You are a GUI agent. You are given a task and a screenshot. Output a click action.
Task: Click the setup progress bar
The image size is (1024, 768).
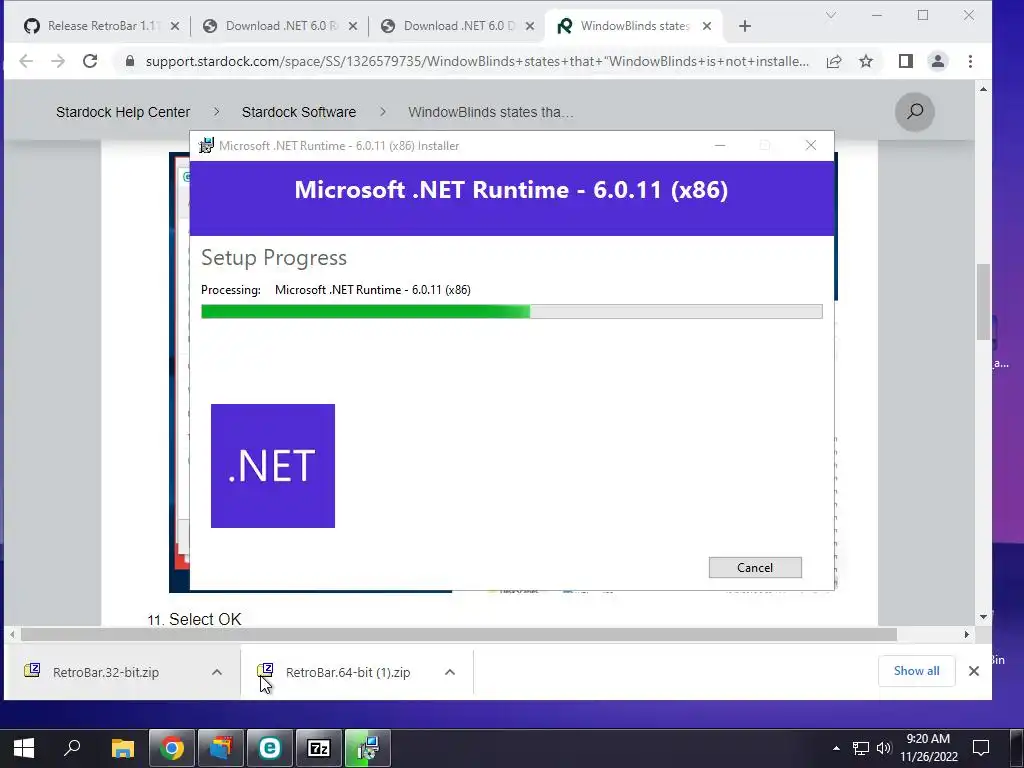[x=511, y=312]
